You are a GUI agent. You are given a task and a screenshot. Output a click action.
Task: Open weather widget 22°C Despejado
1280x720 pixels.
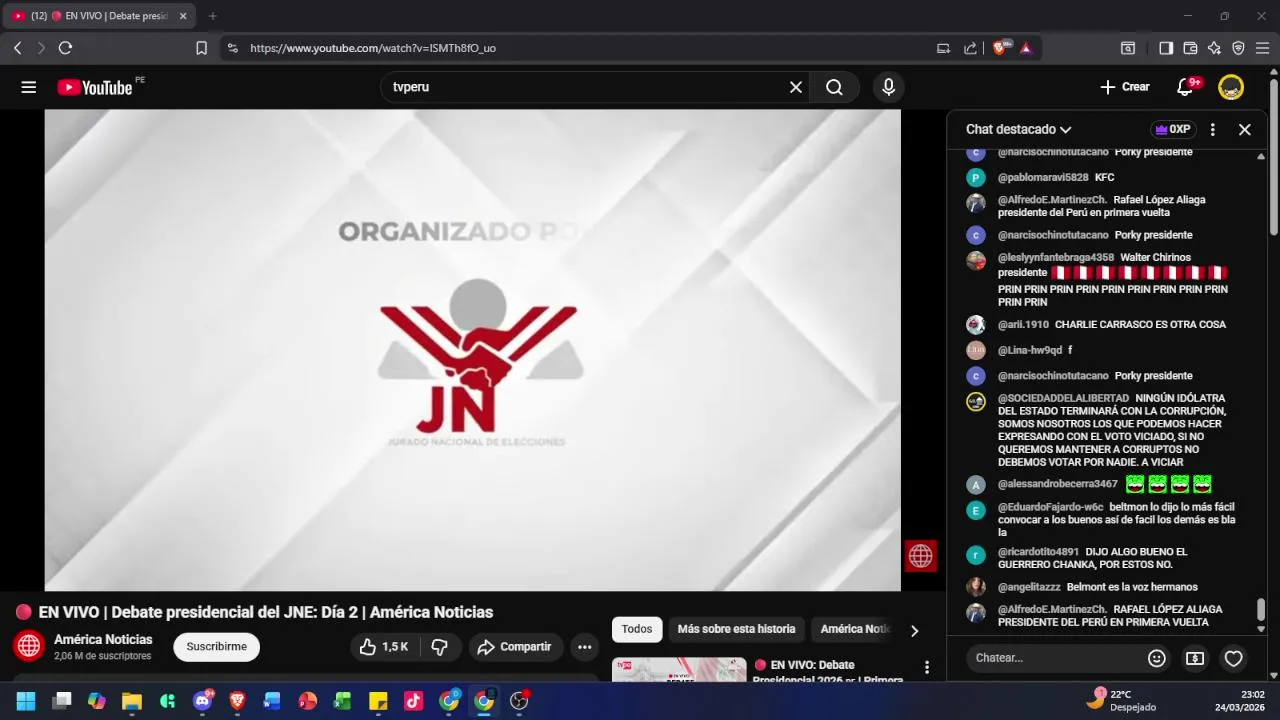point(1122,700)
